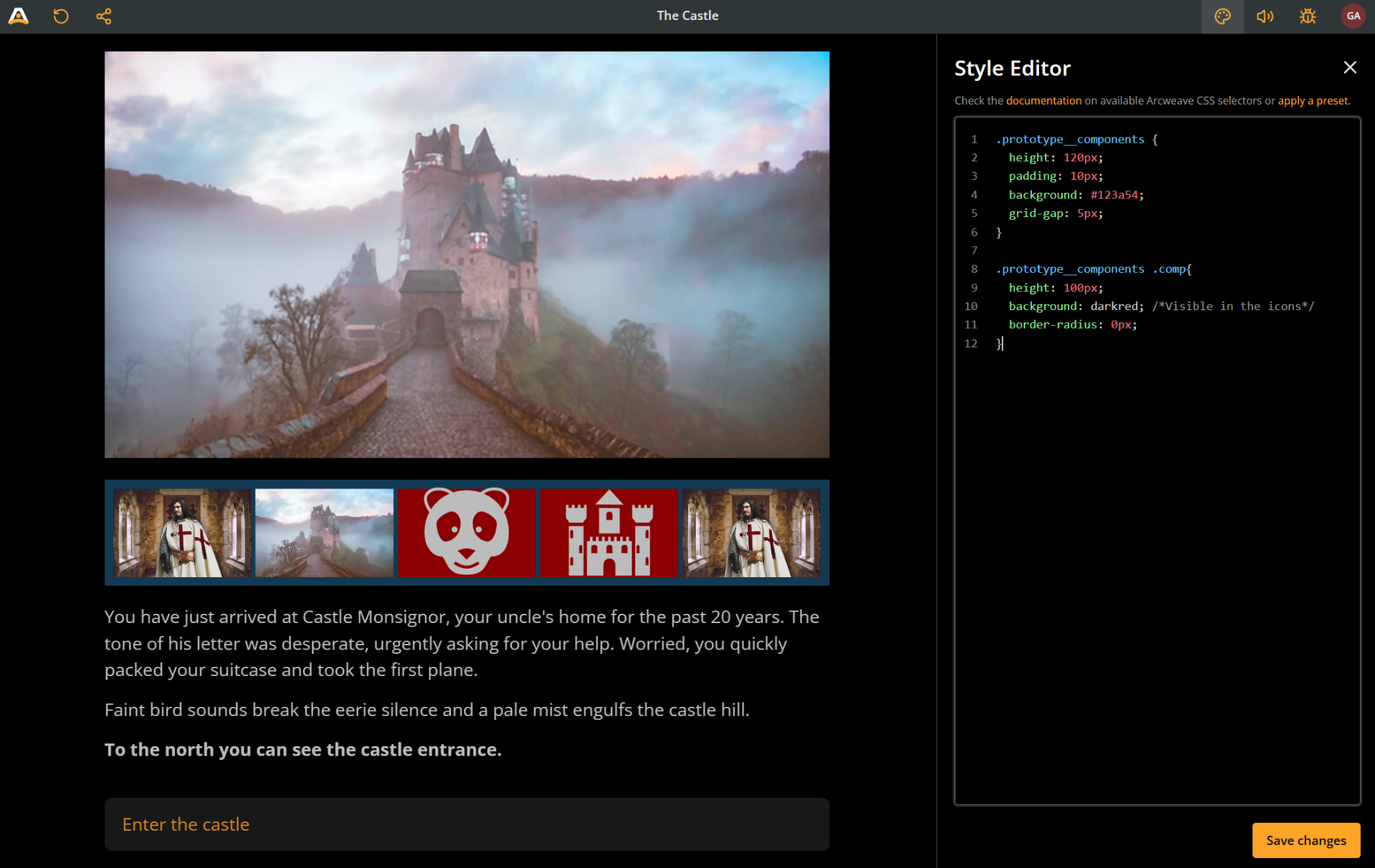Viewport: 1375px width, 868px height.
Task: Mute the game audio
Action: [x=1265, y=16]
